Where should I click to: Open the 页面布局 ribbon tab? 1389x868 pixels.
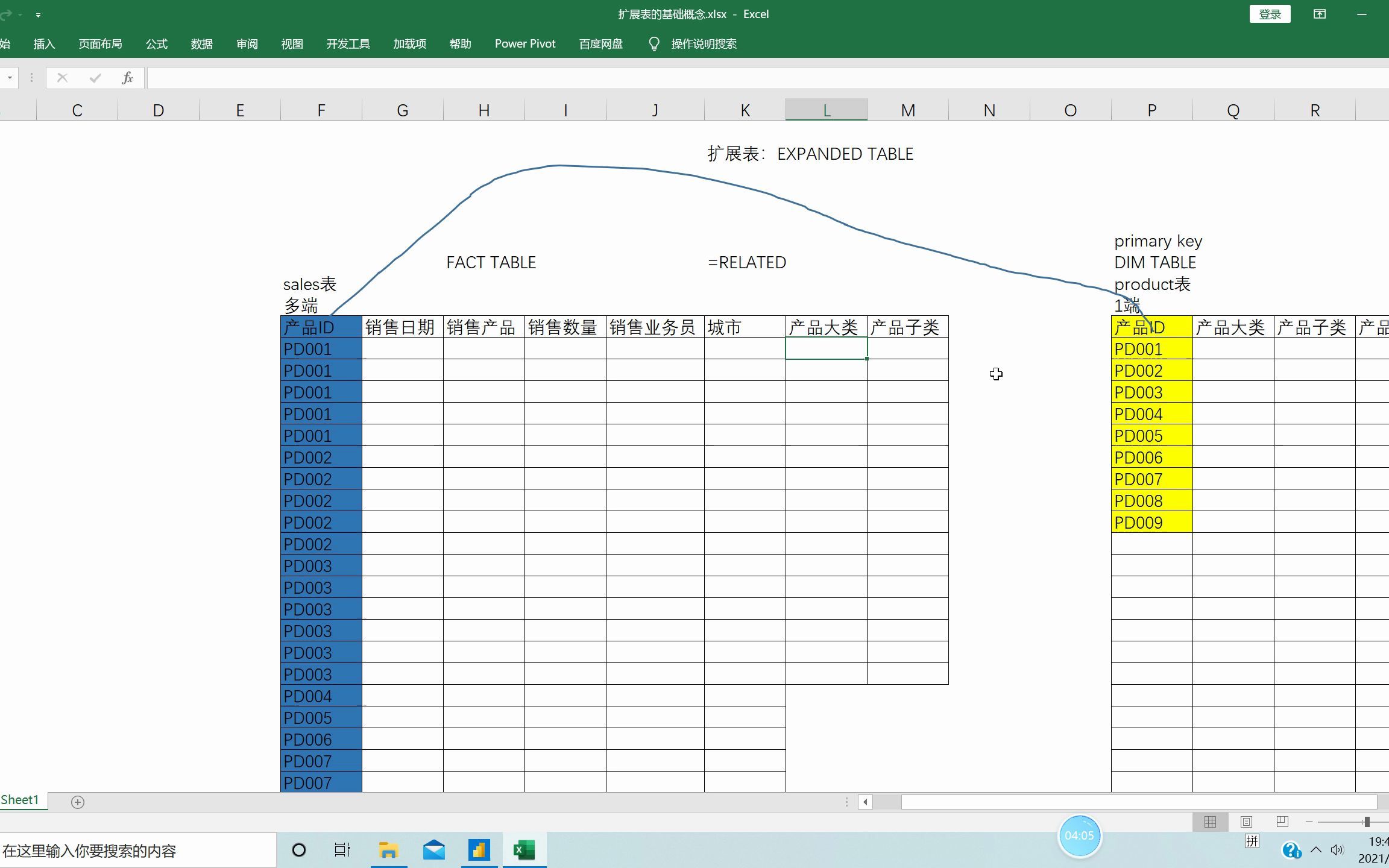100,44
